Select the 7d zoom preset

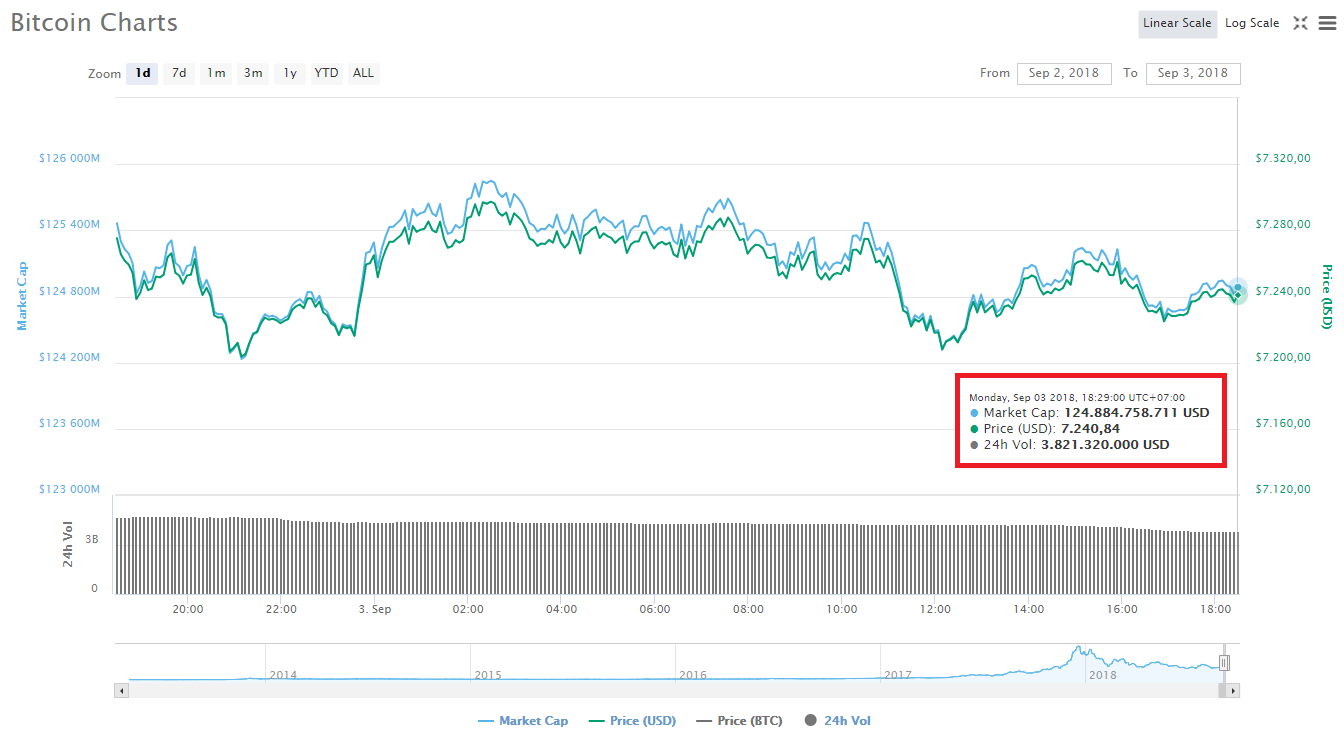click(178, 73)
